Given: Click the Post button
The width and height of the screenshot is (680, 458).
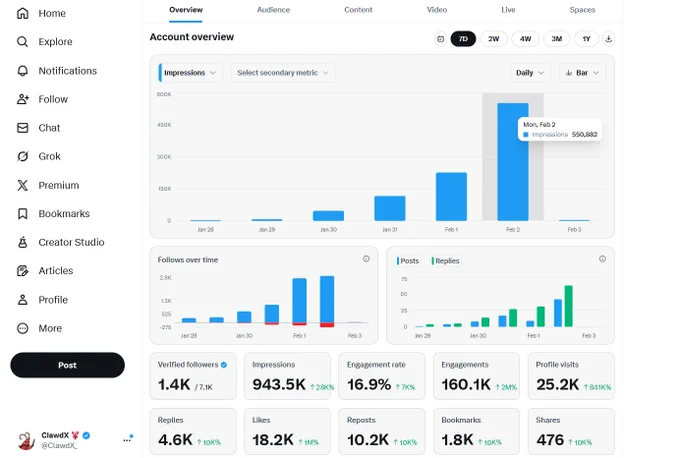Looking at the screenshot, I should 67,365.
